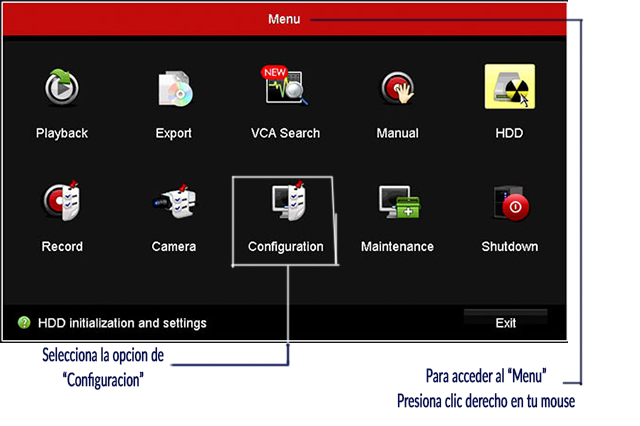The image size is (640, 426).
Task: Click the red NEW badge
Action: 273,72
